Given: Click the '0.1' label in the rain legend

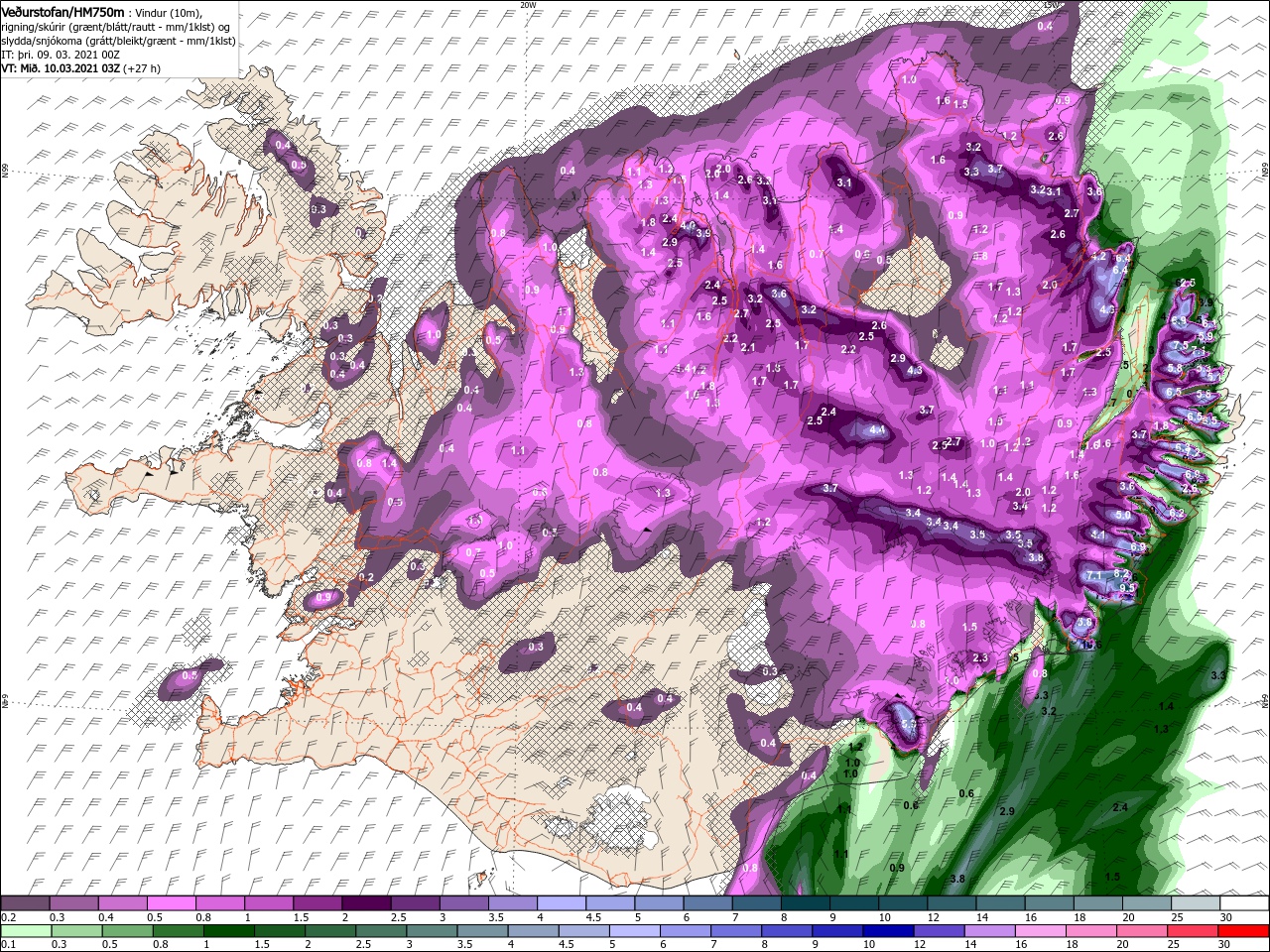Looking at the screenshot, I should click(x=8, y=945).
